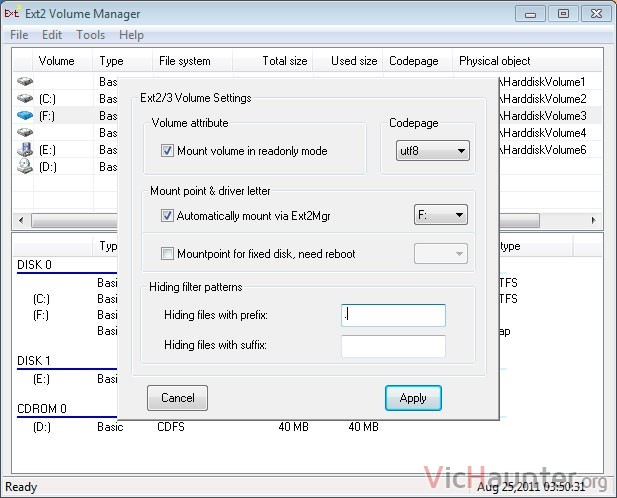Select the (D:) CD-ROM drive icon
Viewport: 617px width, 498px height.
[x=25, y=166]
